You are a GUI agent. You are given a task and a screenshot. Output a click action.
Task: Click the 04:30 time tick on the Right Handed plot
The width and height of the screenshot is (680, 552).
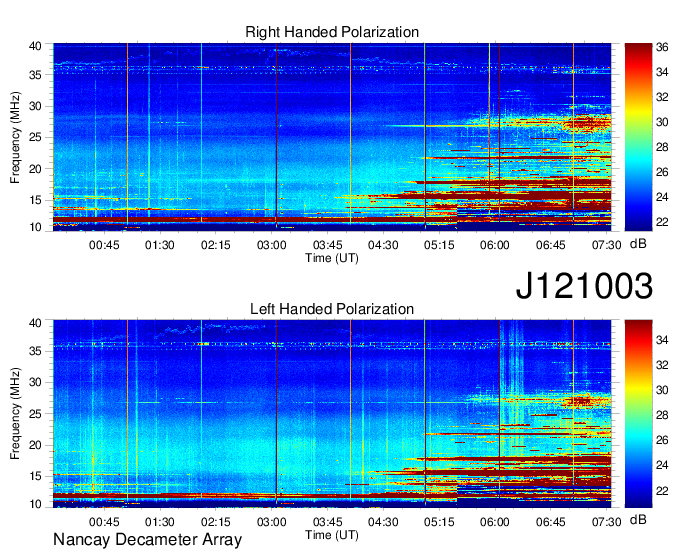383,245
